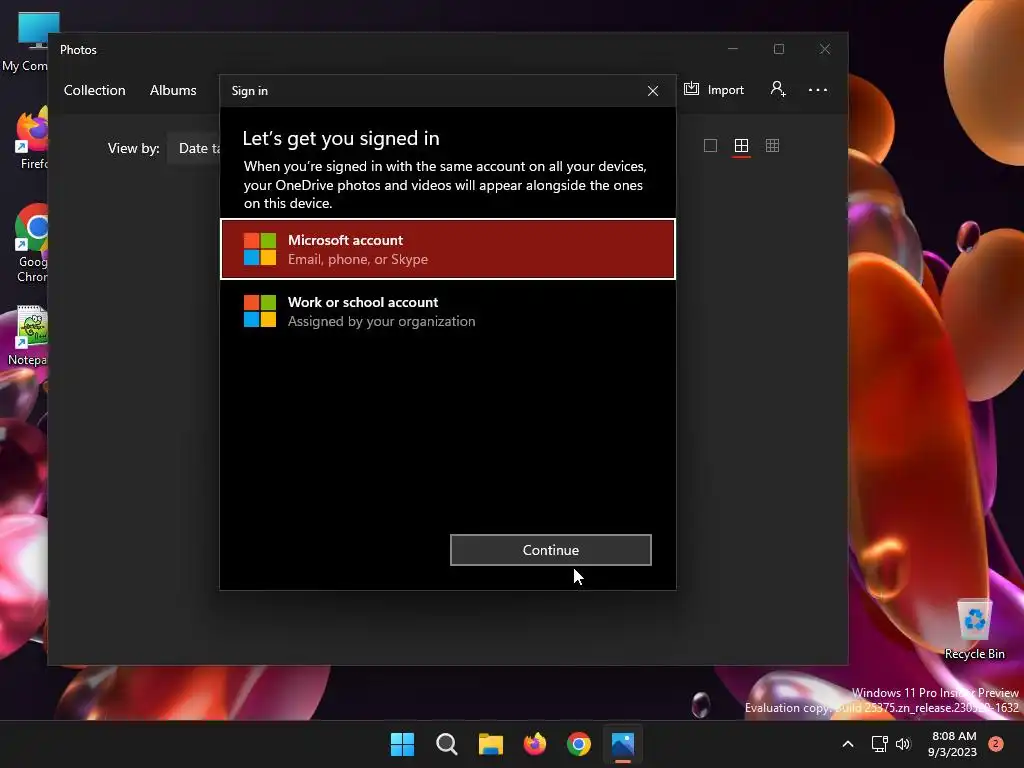Select the Notepad++ desktop shortcut

tap(29, 335)
